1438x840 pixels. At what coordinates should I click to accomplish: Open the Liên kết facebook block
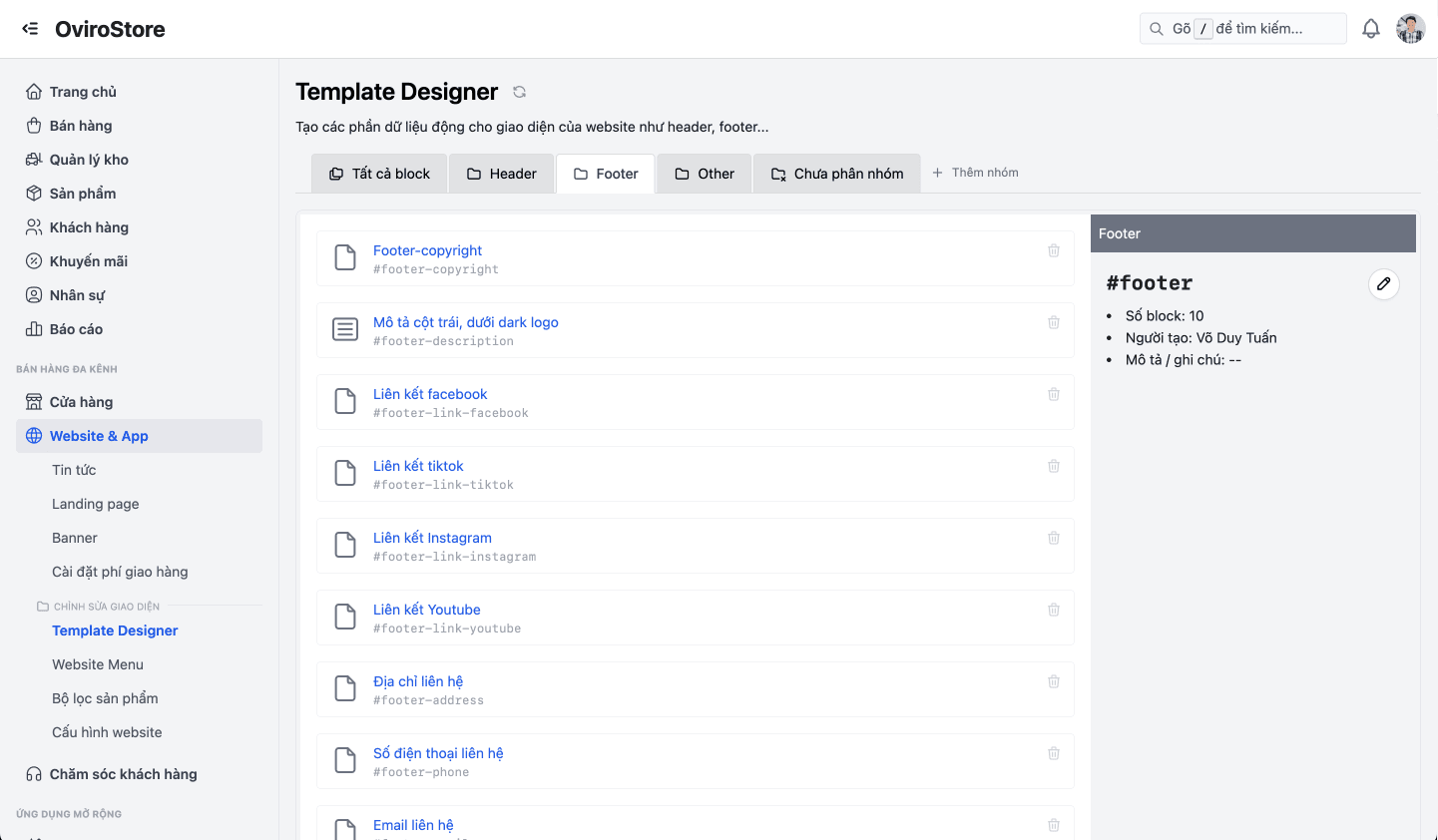[430, 394]
